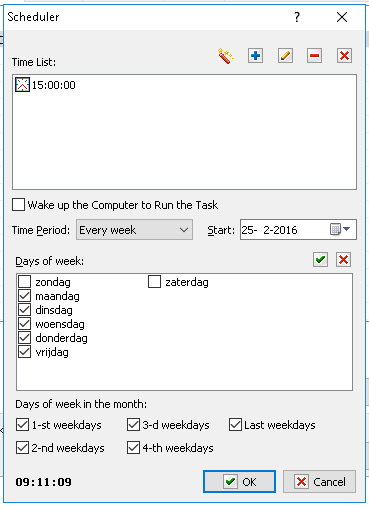Open the Start date calendar icon

[335, 229]
